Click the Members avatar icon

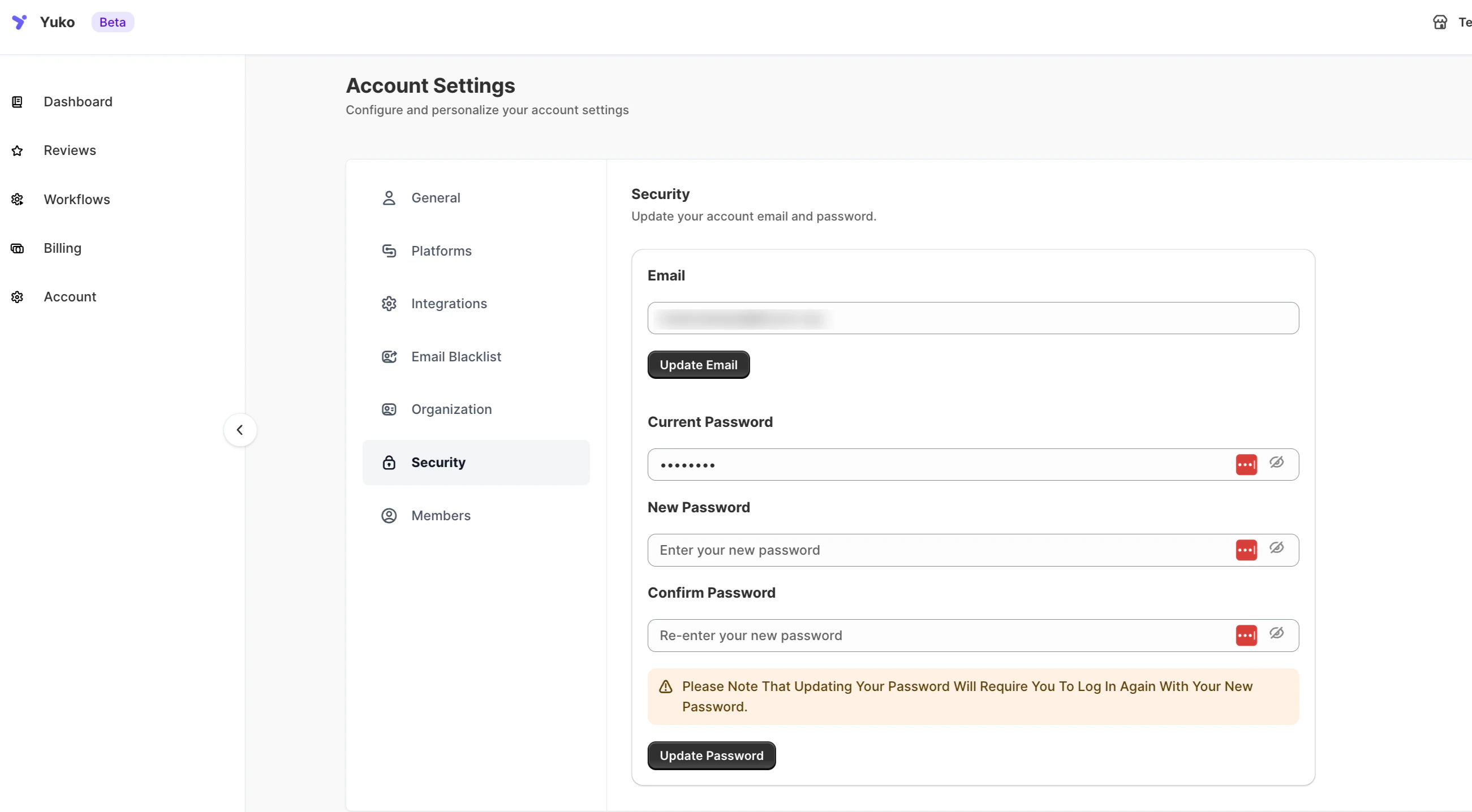[389, 516]
